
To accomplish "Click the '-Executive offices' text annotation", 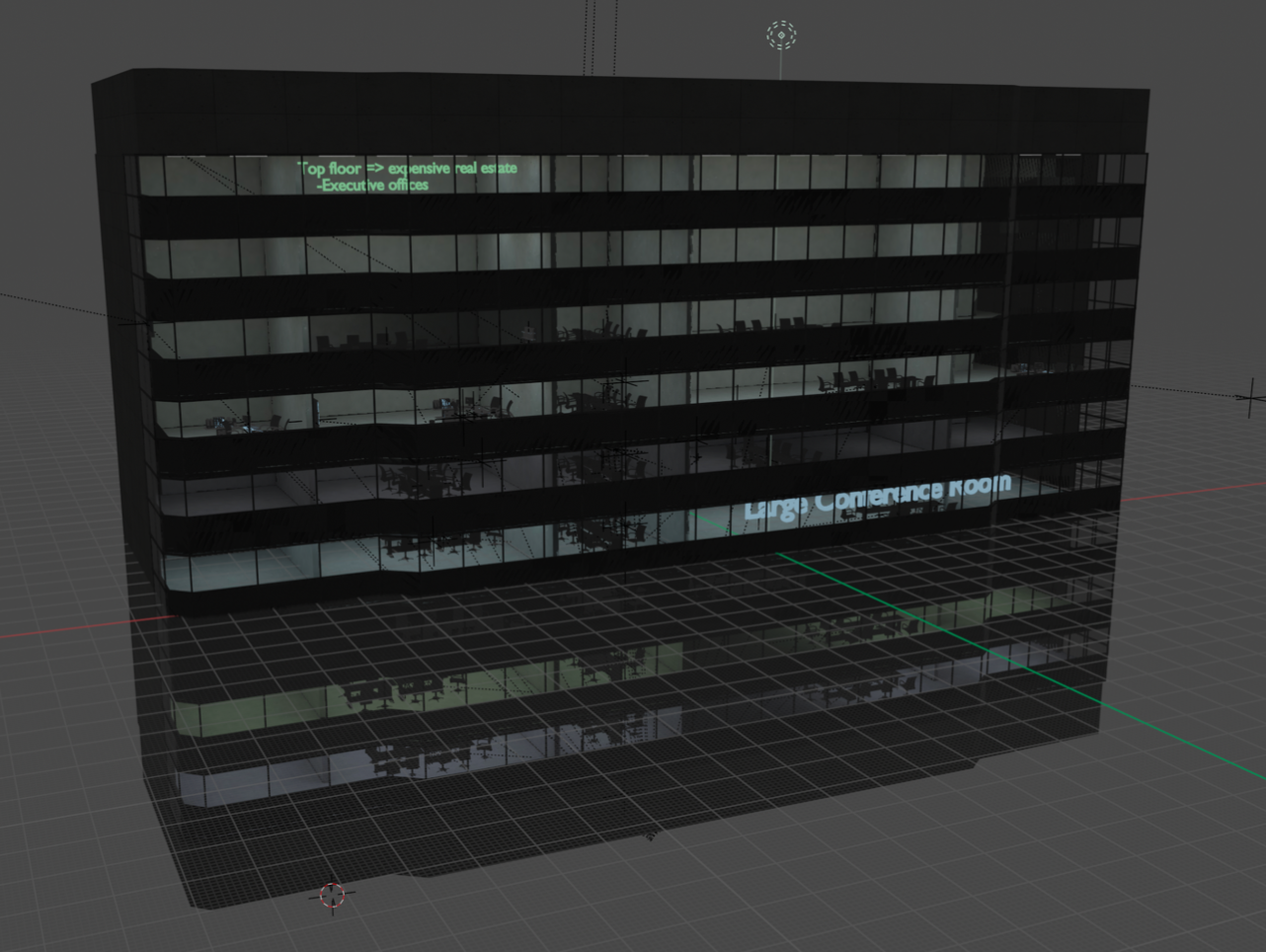I will pos(372,185).
